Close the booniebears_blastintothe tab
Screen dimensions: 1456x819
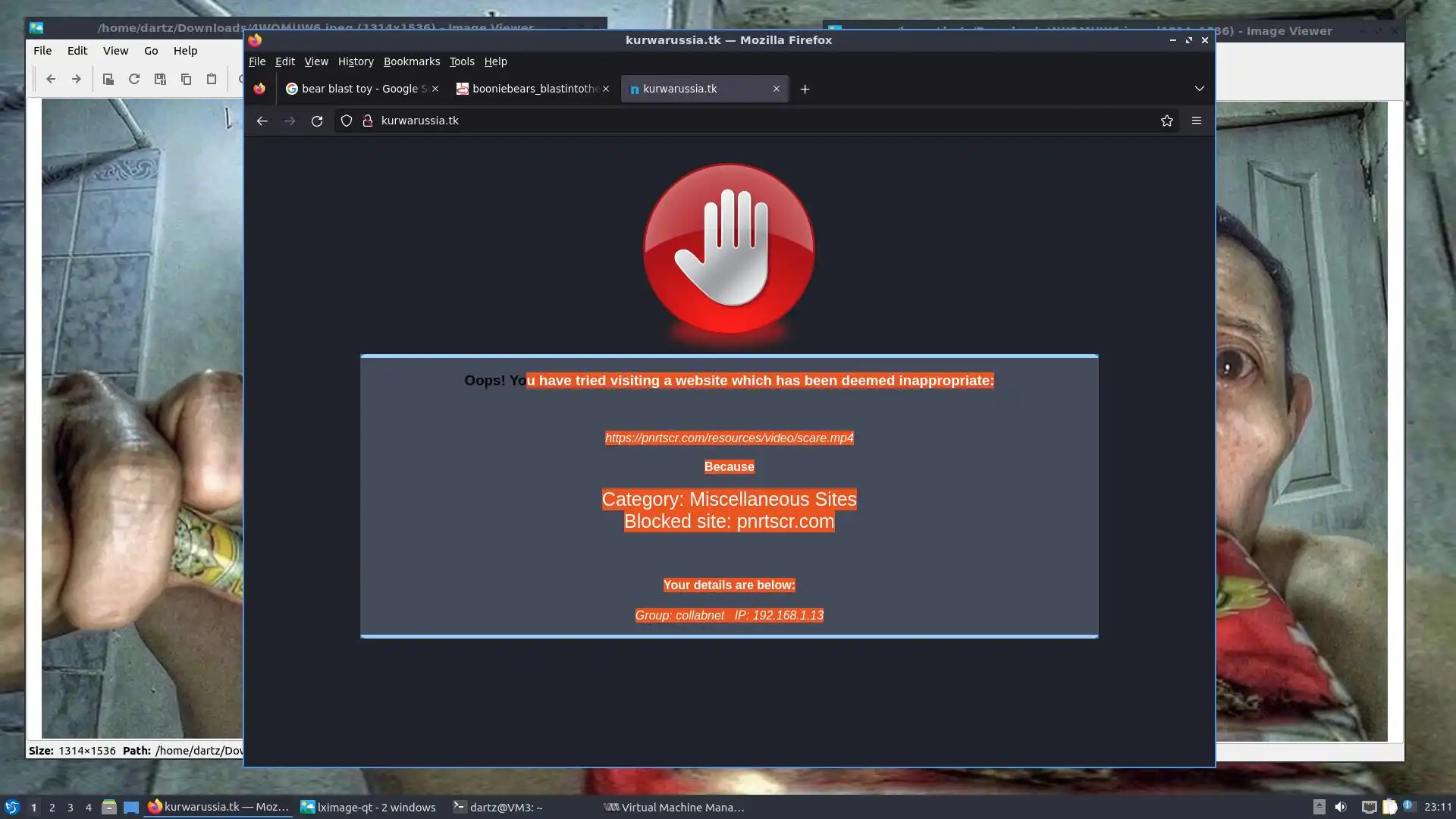[606, 89]
